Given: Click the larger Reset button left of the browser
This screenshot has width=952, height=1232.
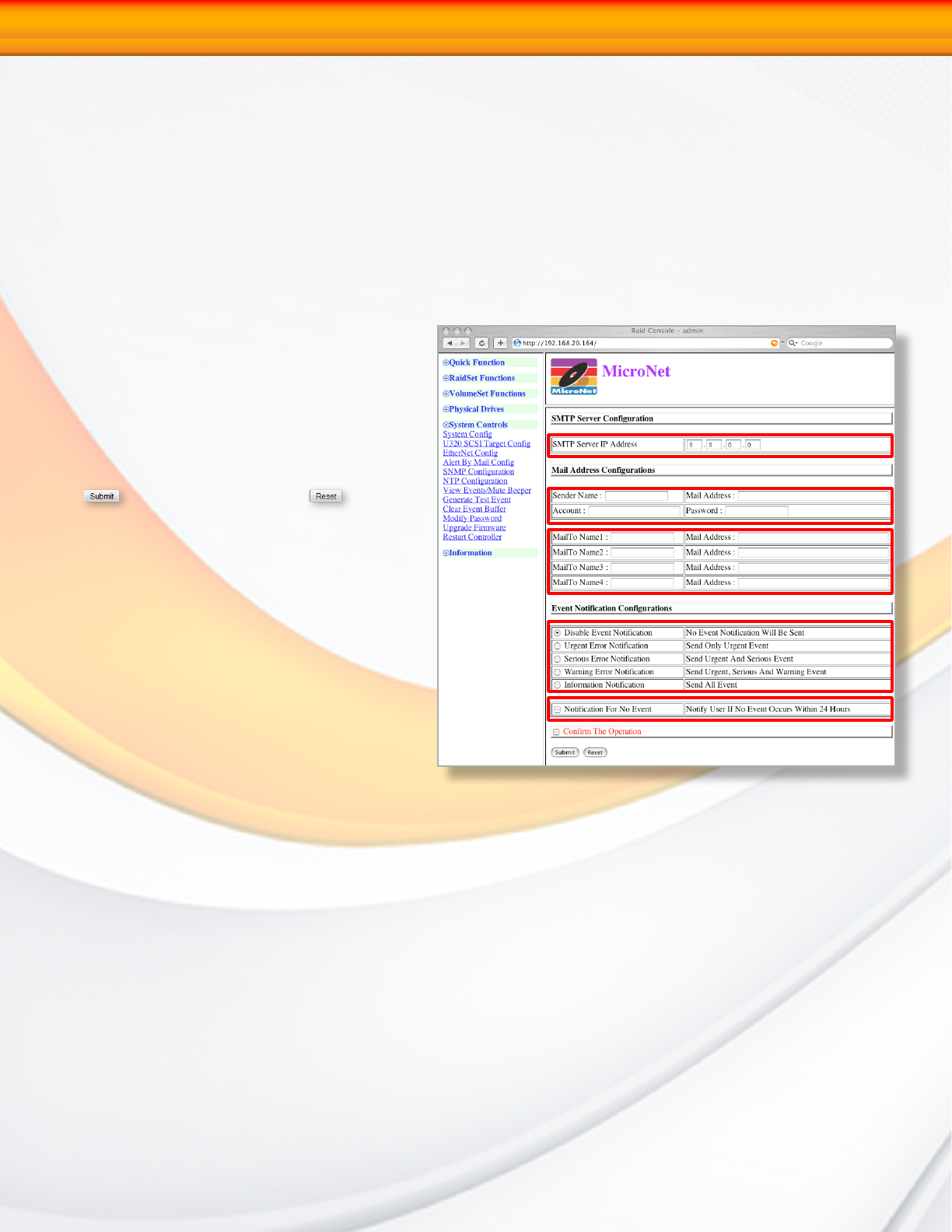Looking at the screenshot, I should pyautogui.click(x=326, y=496).
